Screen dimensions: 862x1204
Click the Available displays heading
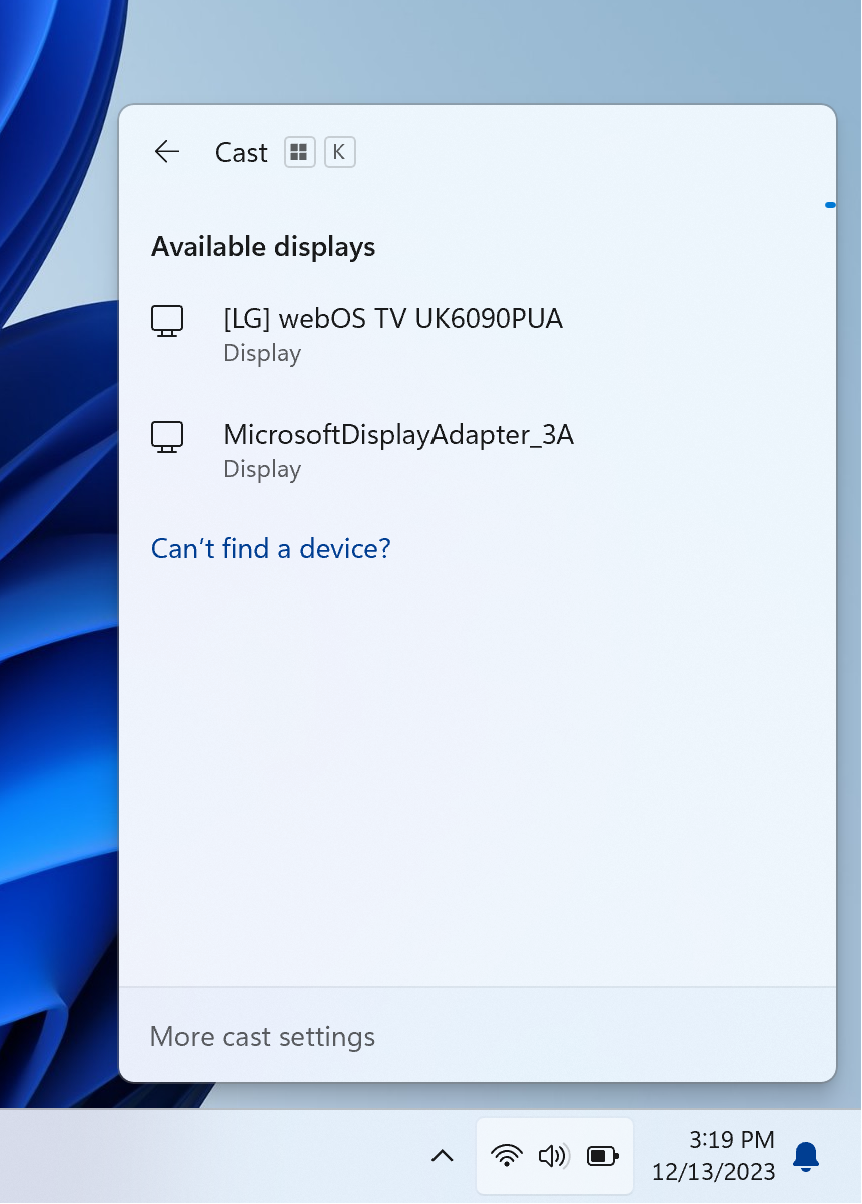pos(263,247)
